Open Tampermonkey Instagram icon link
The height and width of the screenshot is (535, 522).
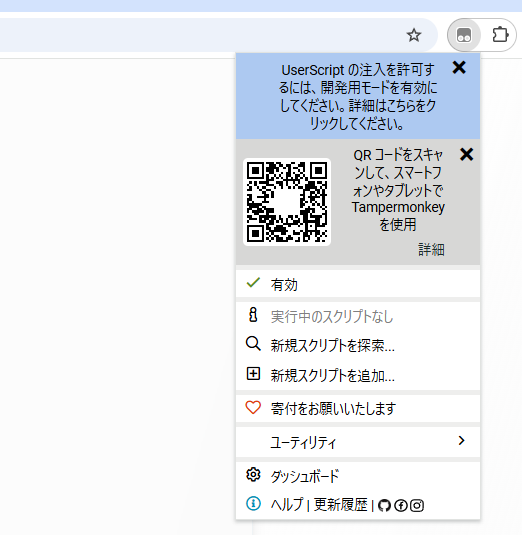click(x=417, y=505)
